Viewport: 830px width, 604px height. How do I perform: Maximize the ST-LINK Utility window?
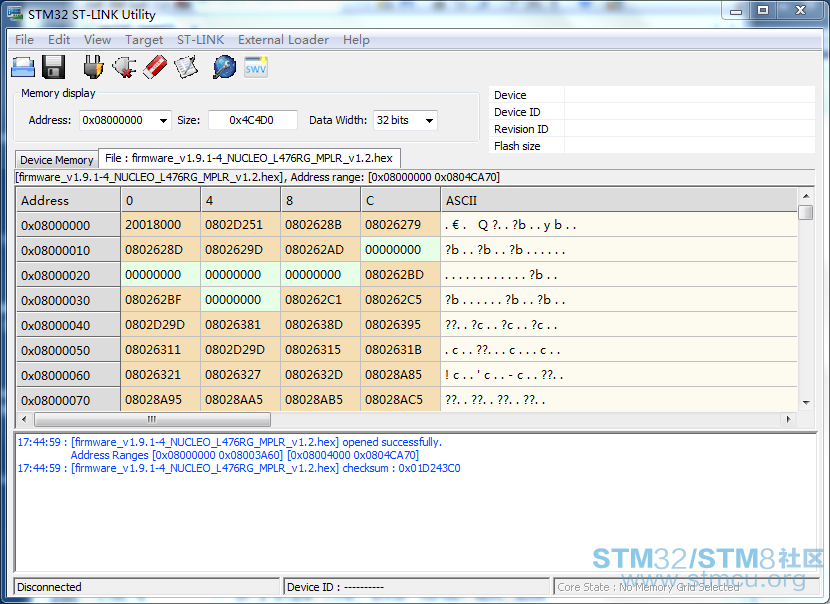click(763, 11)
